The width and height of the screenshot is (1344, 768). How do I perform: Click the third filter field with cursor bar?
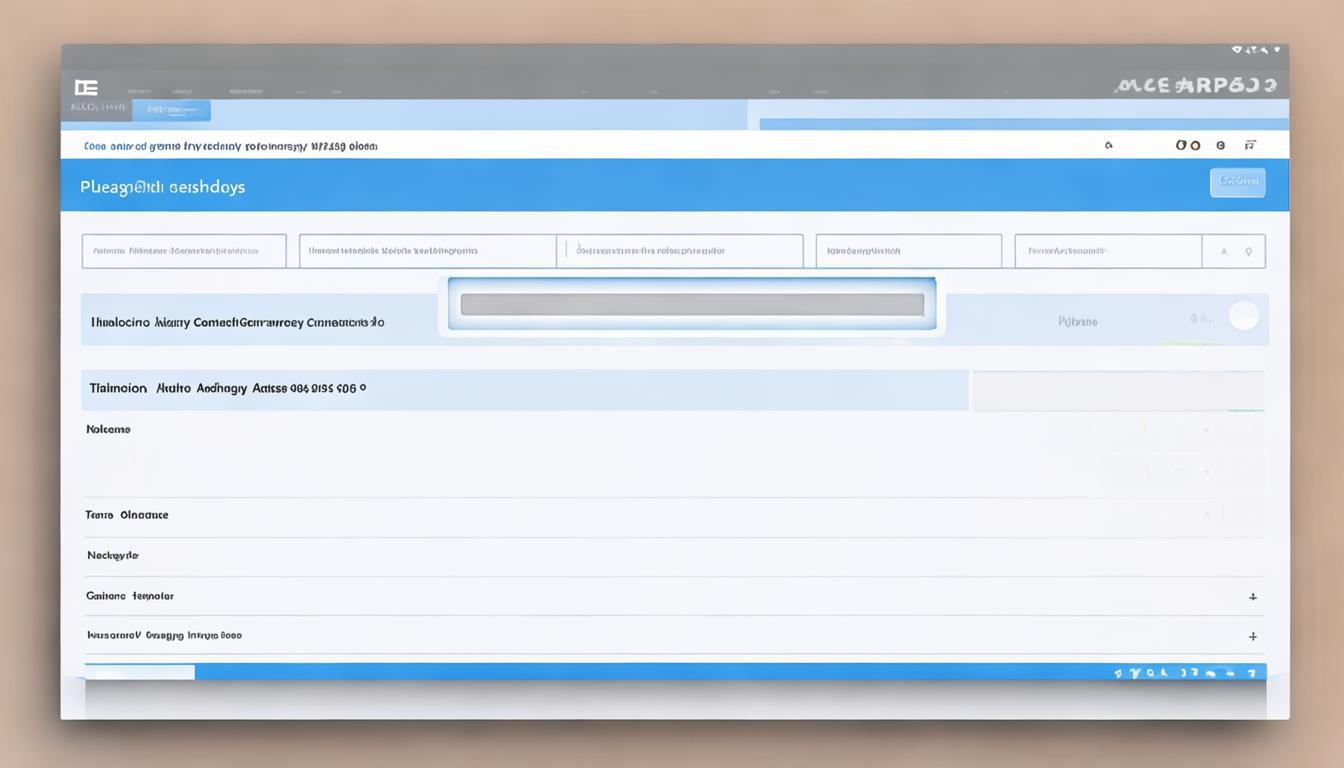pyautogui.click(x=680, y=251)
